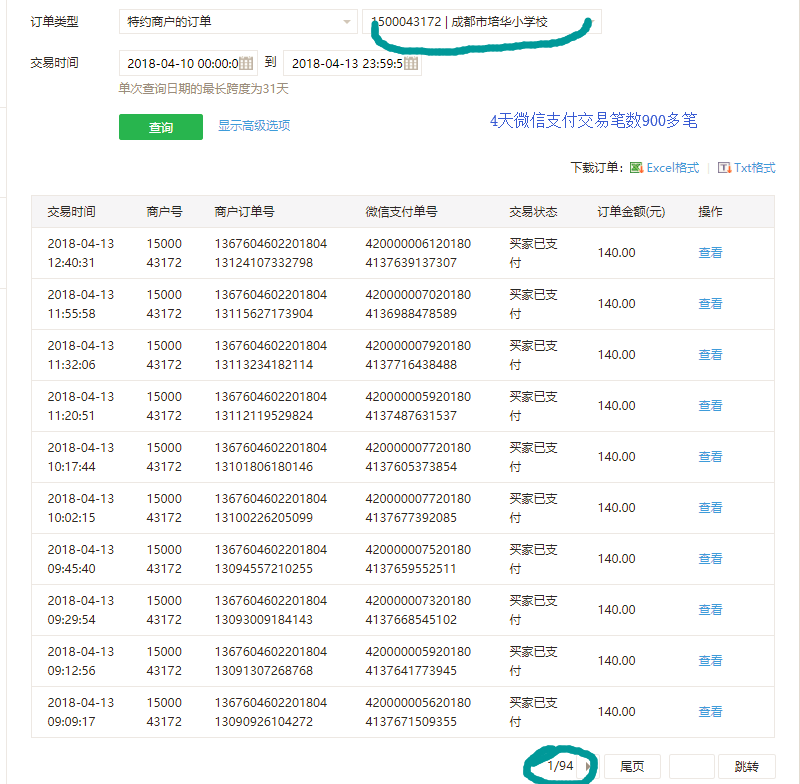Select the hint 单次查询日期的最长跨度为31天
This screenshot has width=800, height=784.
(x=204, y=89)
